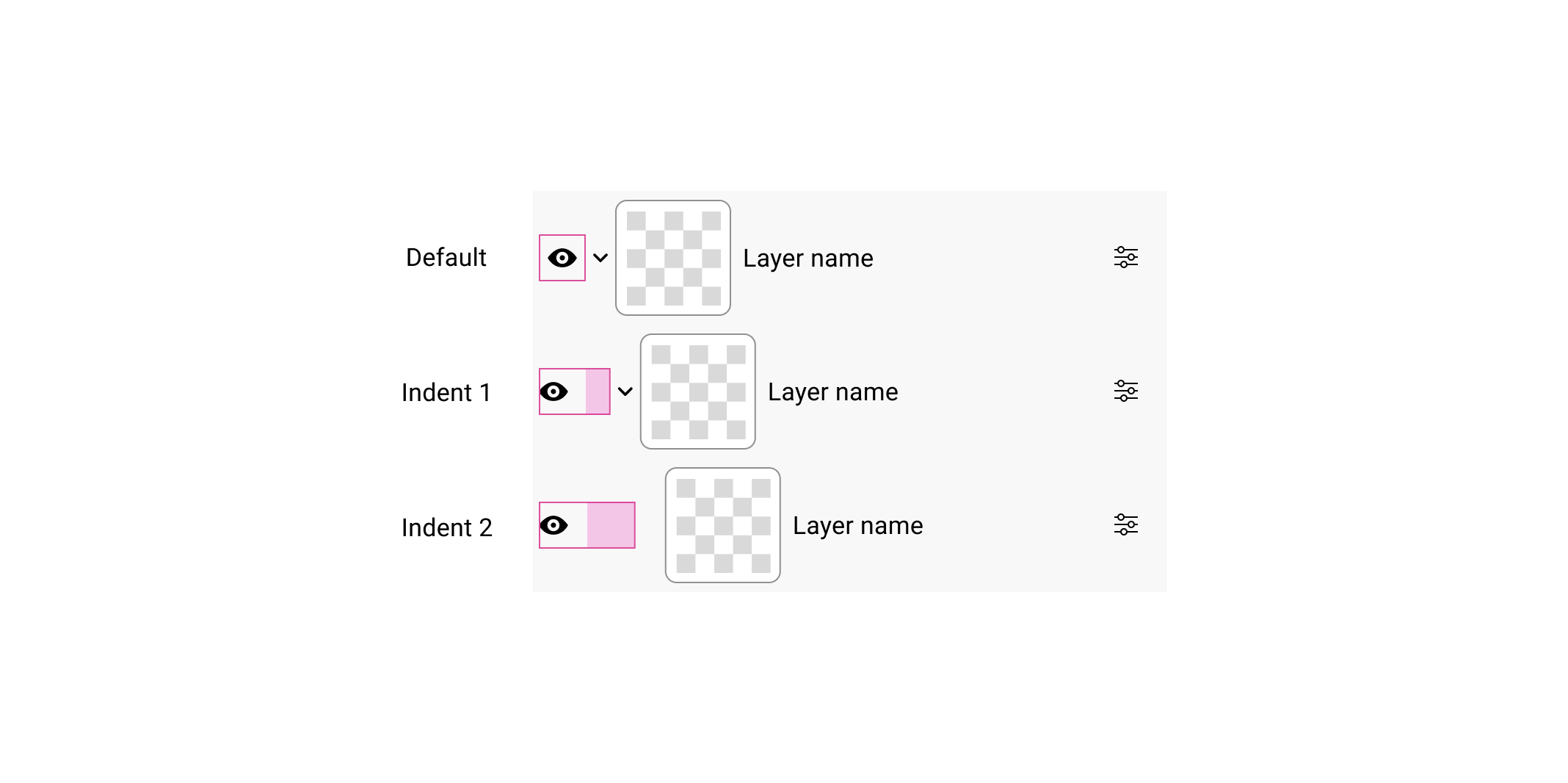Click empty space right of Default row's layer name
Image resolution: width=1568 pixels, height=783 pixels.
point(991,258)
